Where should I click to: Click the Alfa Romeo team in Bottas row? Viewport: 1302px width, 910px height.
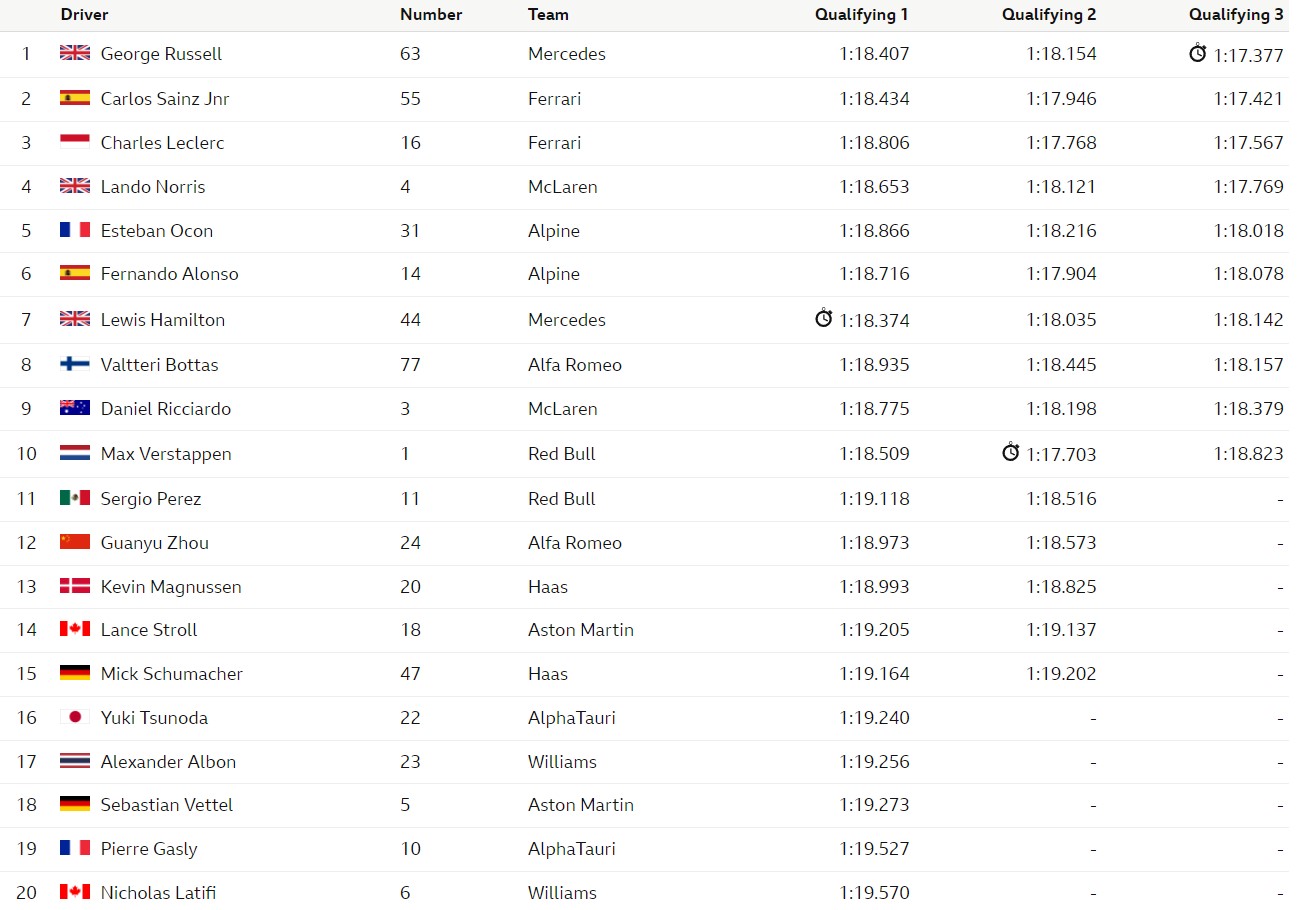tap(575, 365)
